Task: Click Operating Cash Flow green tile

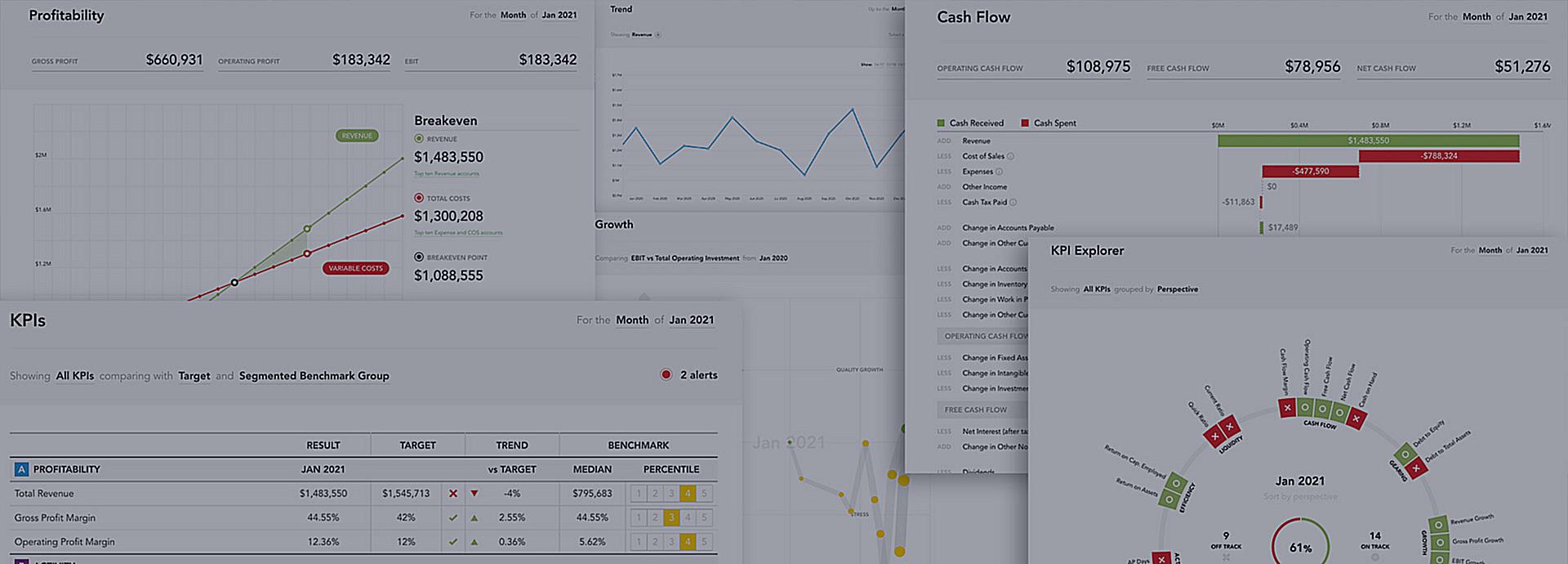Action: [1305, 406]
